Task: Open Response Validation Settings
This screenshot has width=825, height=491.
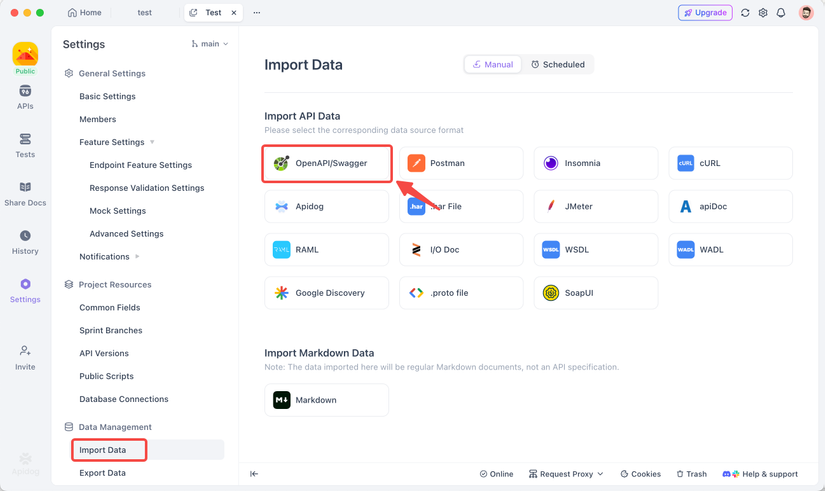Action: pyautogui.click(x=147, y=188)
